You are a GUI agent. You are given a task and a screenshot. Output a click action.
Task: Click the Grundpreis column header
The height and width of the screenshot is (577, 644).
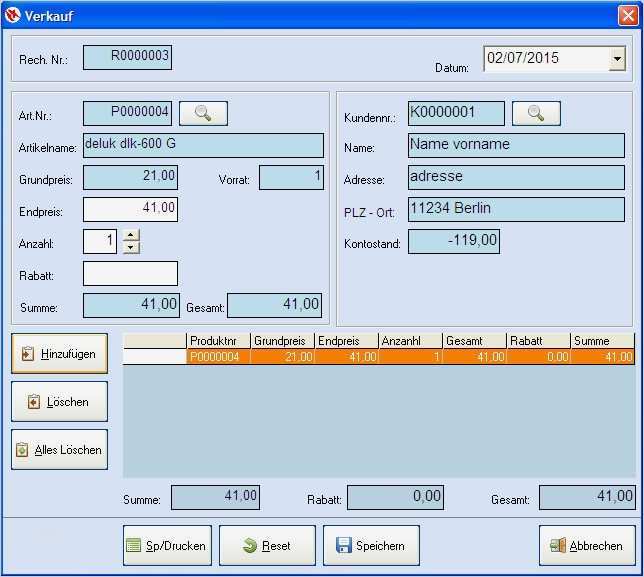coord(283,341)
